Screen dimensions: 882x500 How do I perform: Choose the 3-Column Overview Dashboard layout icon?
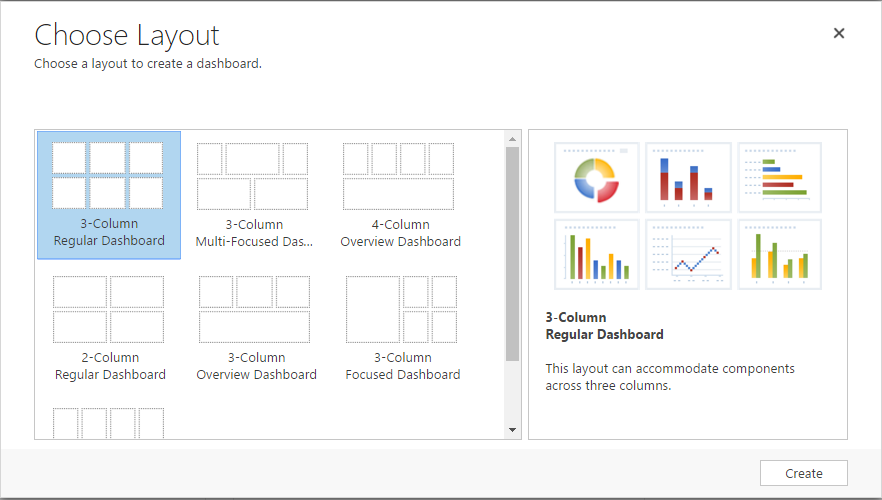coord(254,309)
